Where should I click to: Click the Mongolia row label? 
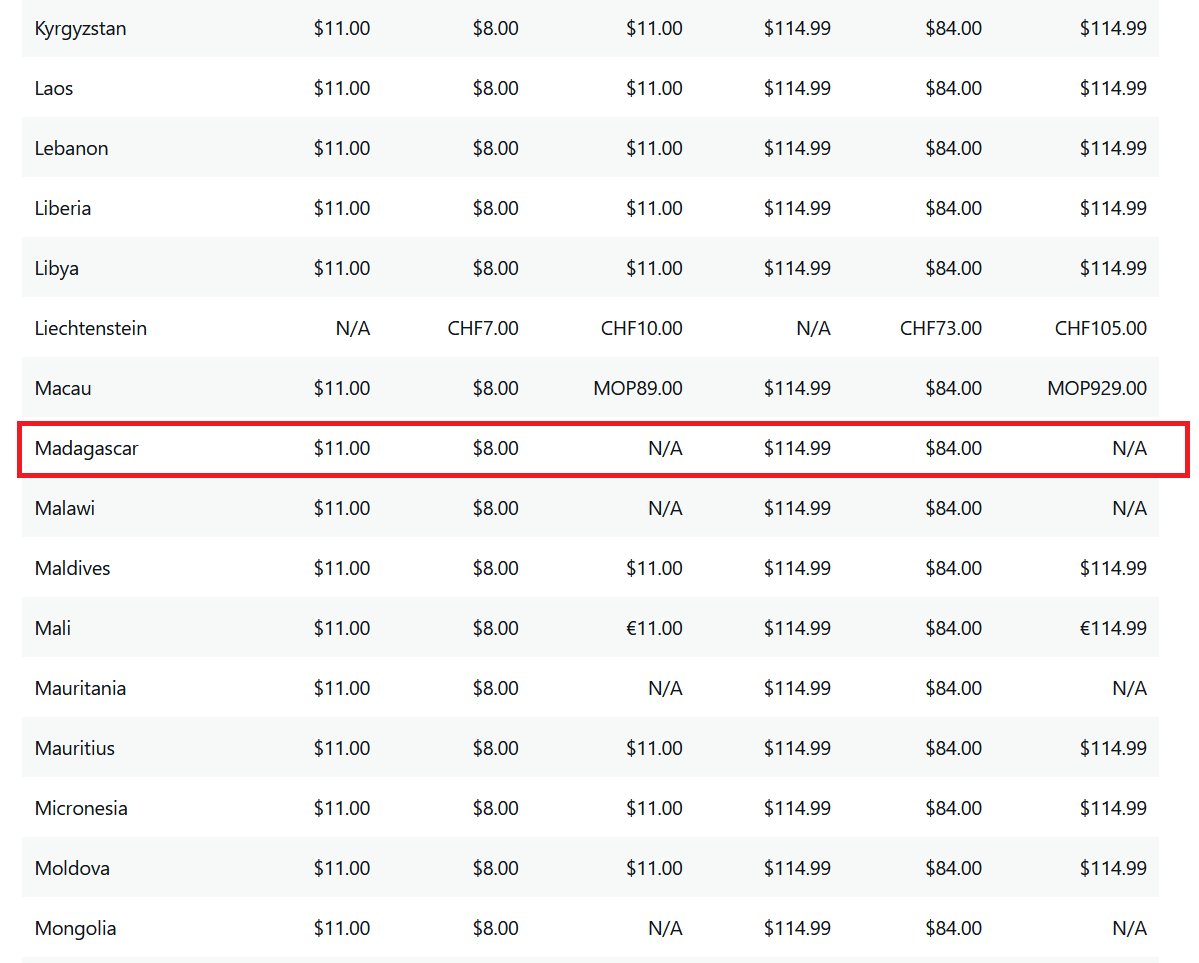(x=75, y=928)
